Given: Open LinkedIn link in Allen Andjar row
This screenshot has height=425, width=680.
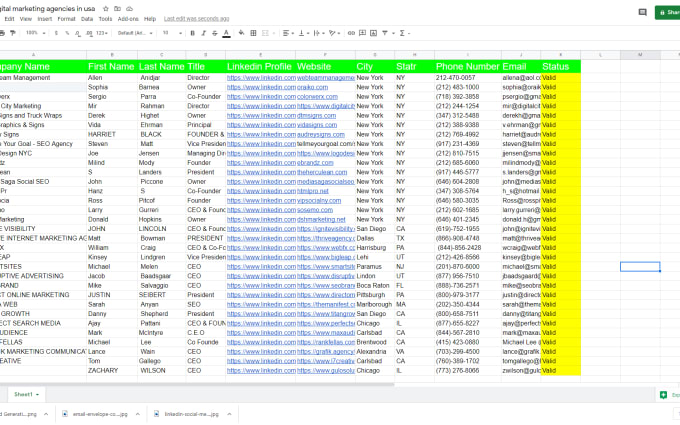Looking at the screenshot, I should tap(261, 78).
